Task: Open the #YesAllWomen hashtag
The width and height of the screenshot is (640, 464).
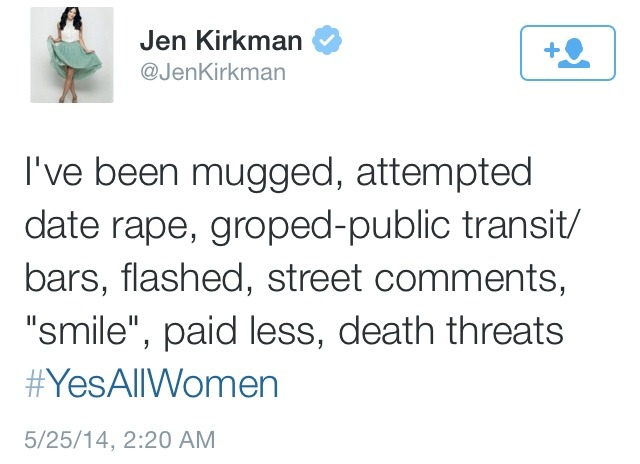Action: 151,384
